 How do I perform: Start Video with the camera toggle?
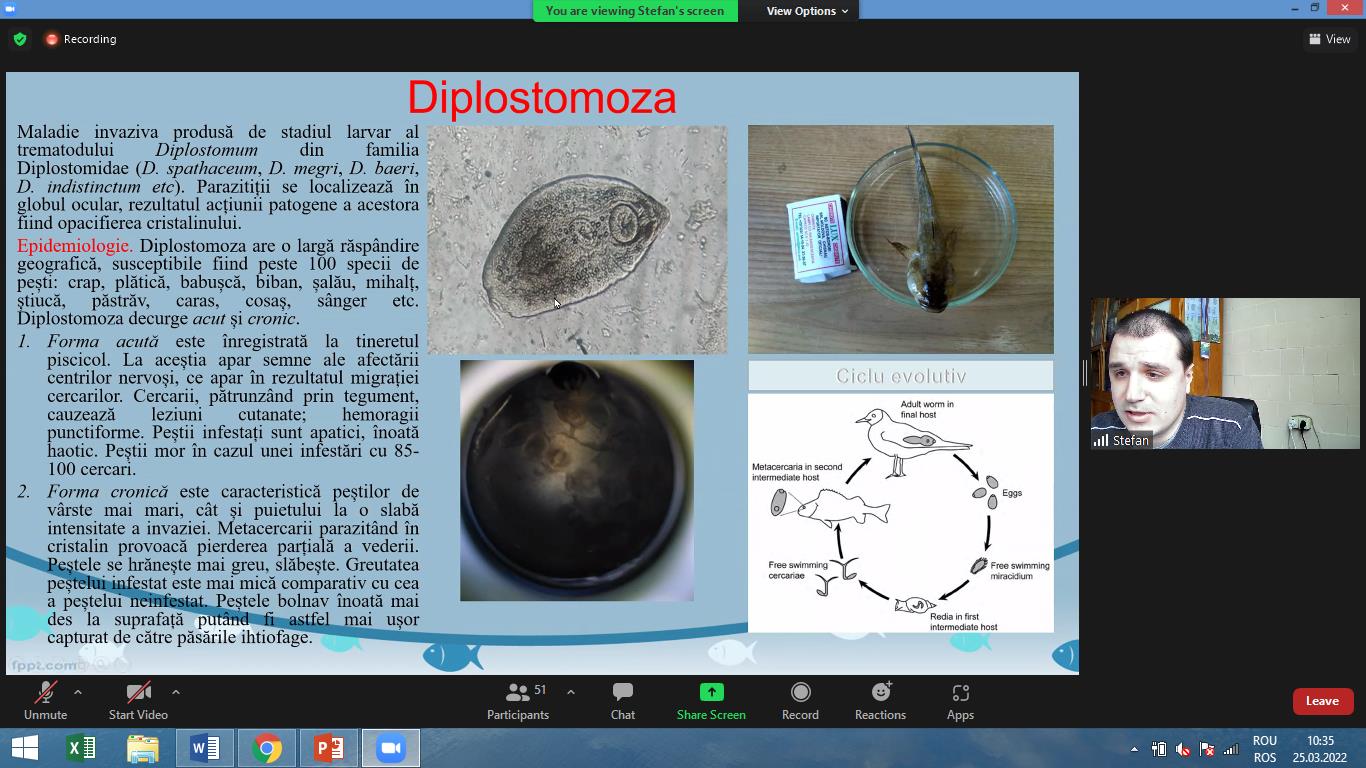pyautogui.click(x=138, y=700)
